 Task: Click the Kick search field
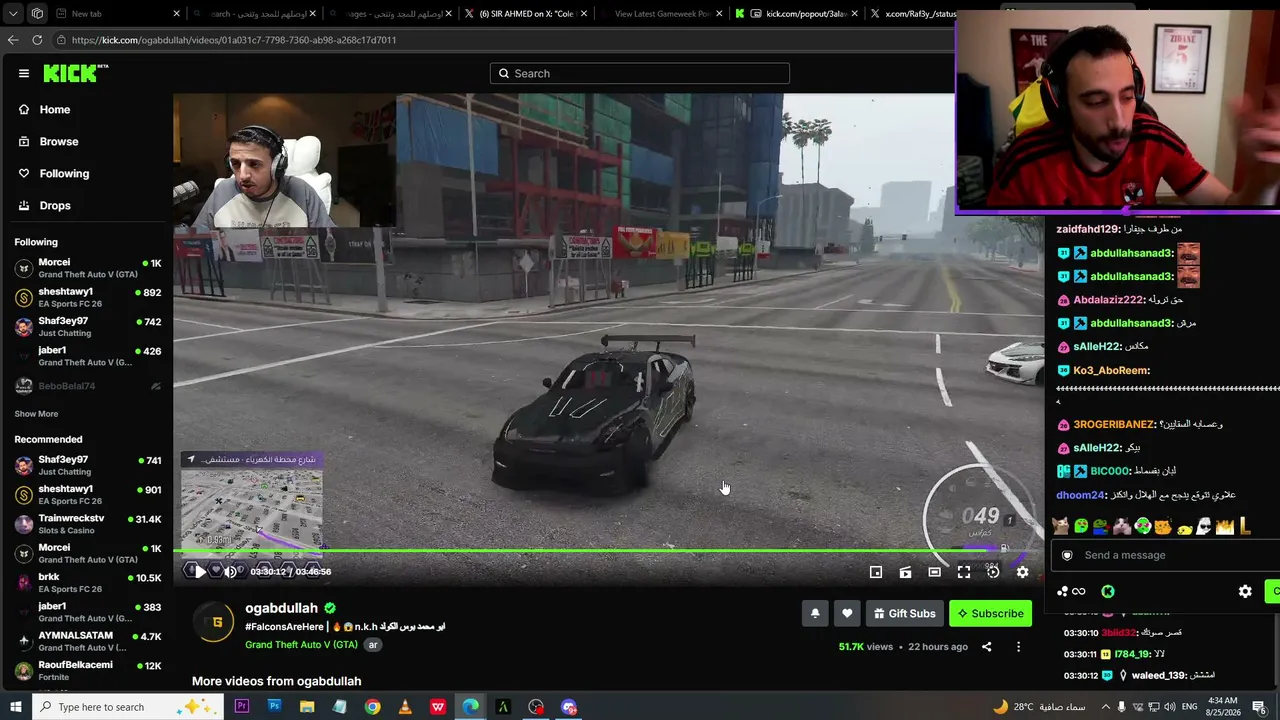[640, 73]
